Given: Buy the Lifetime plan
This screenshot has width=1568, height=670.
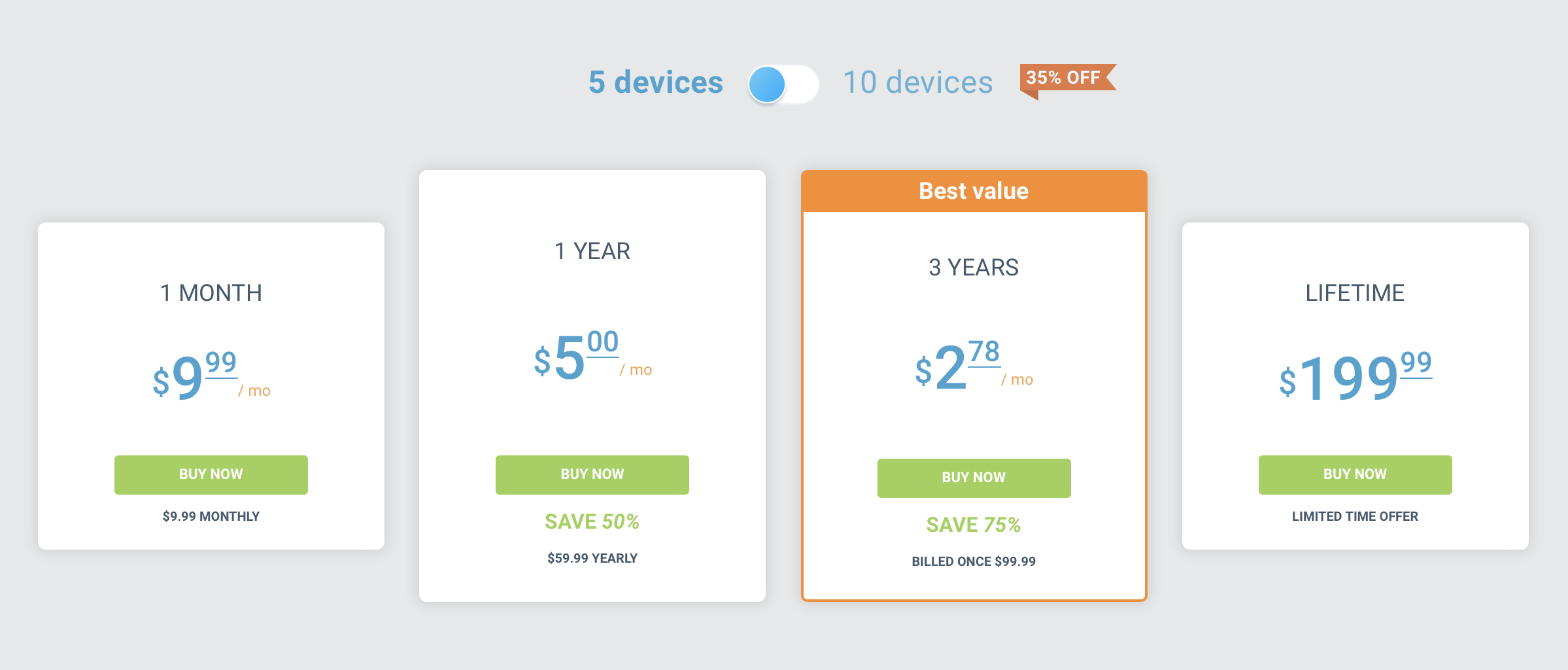Looking at the screenshot, I should pos(1355,474).
